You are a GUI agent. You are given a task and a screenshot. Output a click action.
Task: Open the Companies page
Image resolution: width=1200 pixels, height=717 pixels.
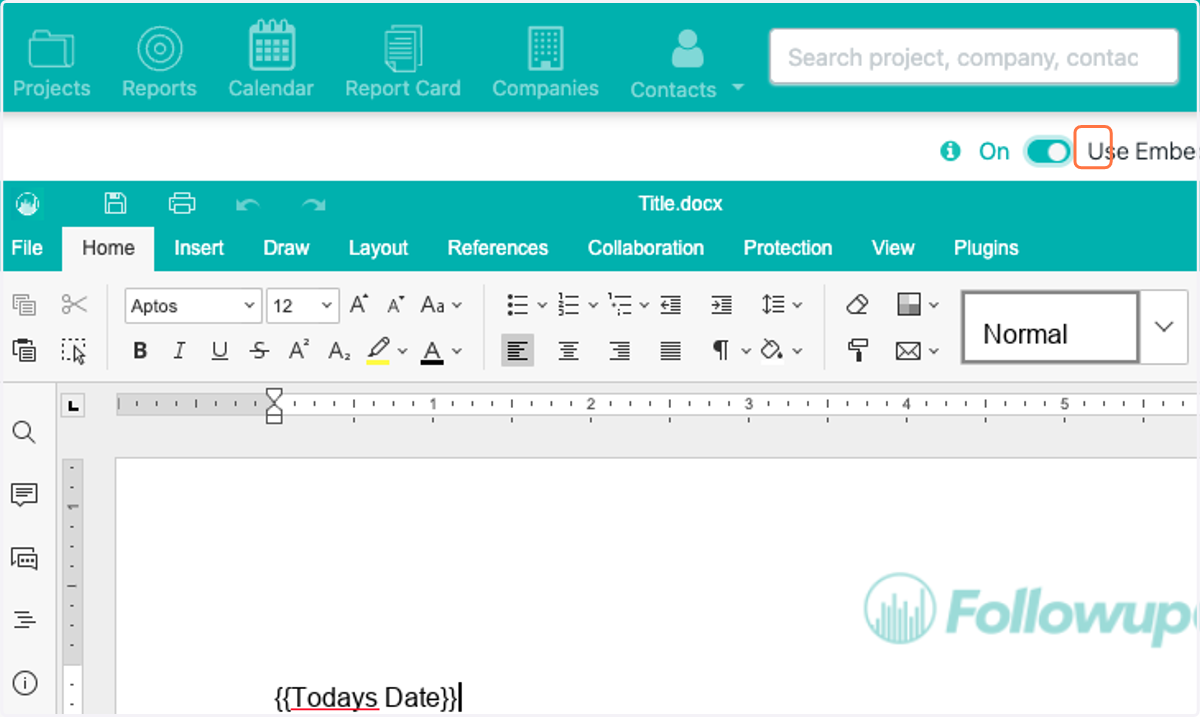click(x=545, y=63)
